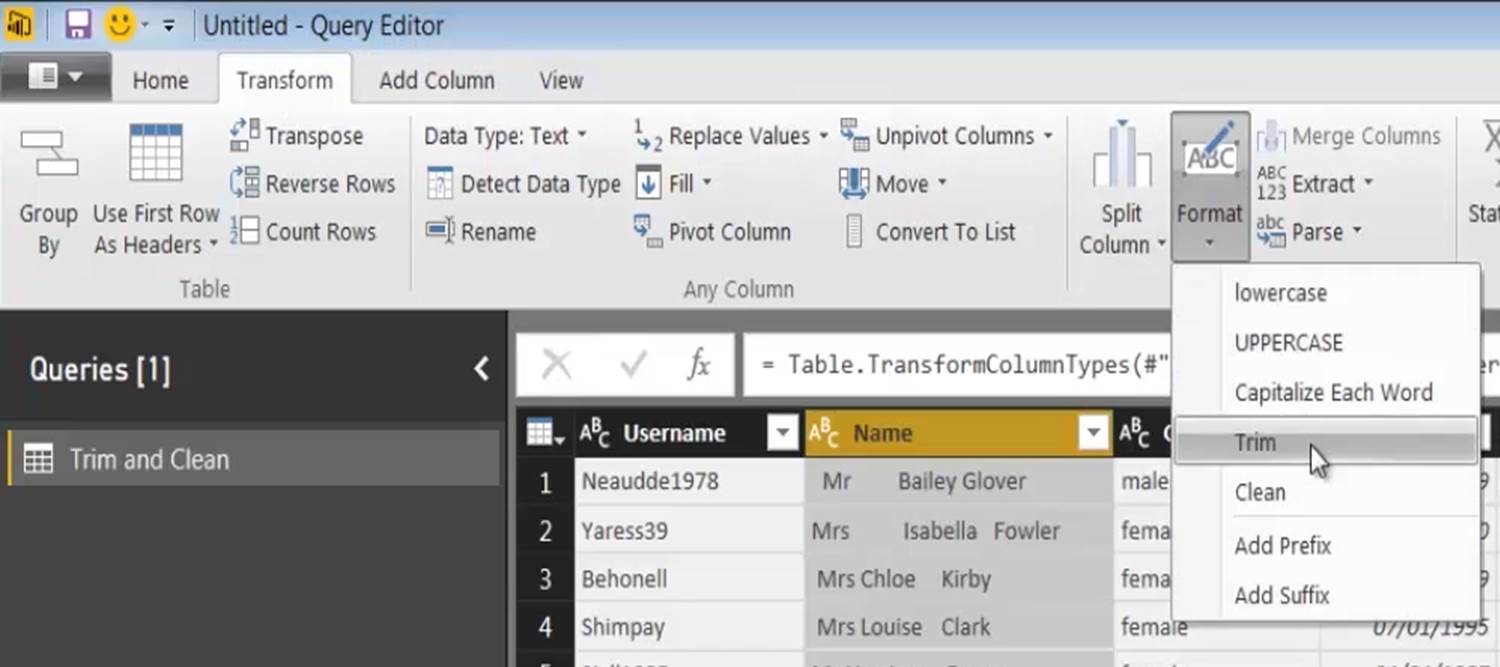Image resolution: width=1500 pixels, height=667 pixels.
Task: Switch to the Add Column tab
Action: click(436, 81)
